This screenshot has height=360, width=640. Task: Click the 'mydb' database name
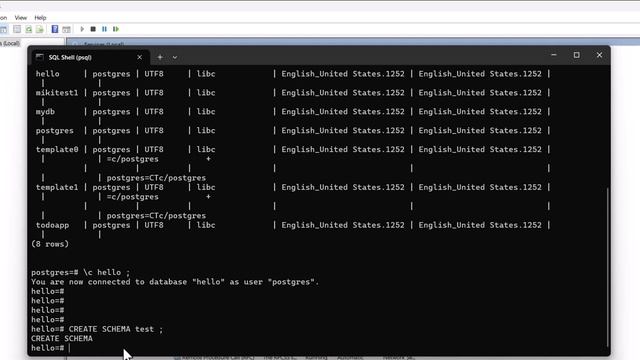click(45, 111)
